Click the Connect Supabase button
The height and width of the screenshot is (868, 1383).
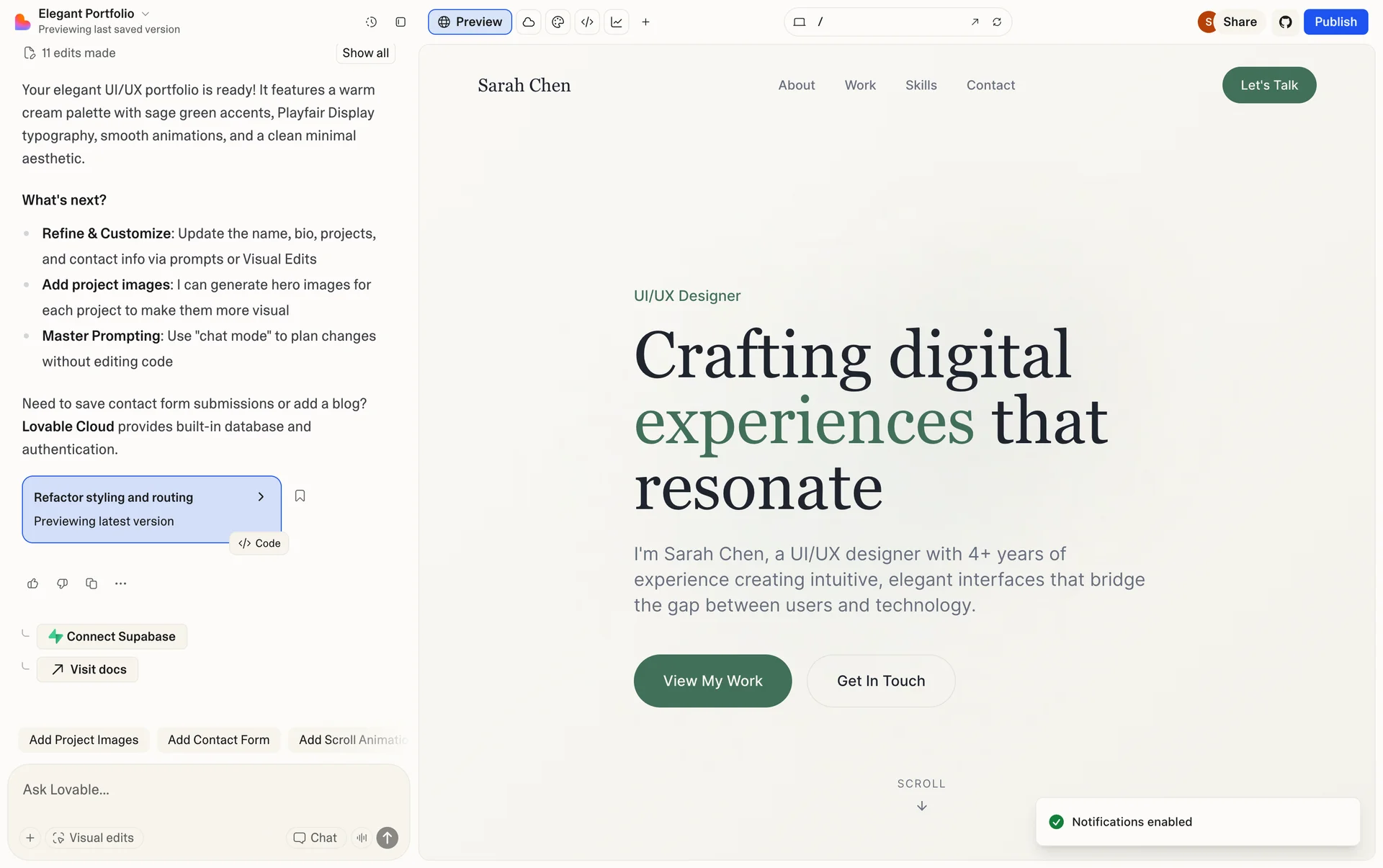coord(112,637)
